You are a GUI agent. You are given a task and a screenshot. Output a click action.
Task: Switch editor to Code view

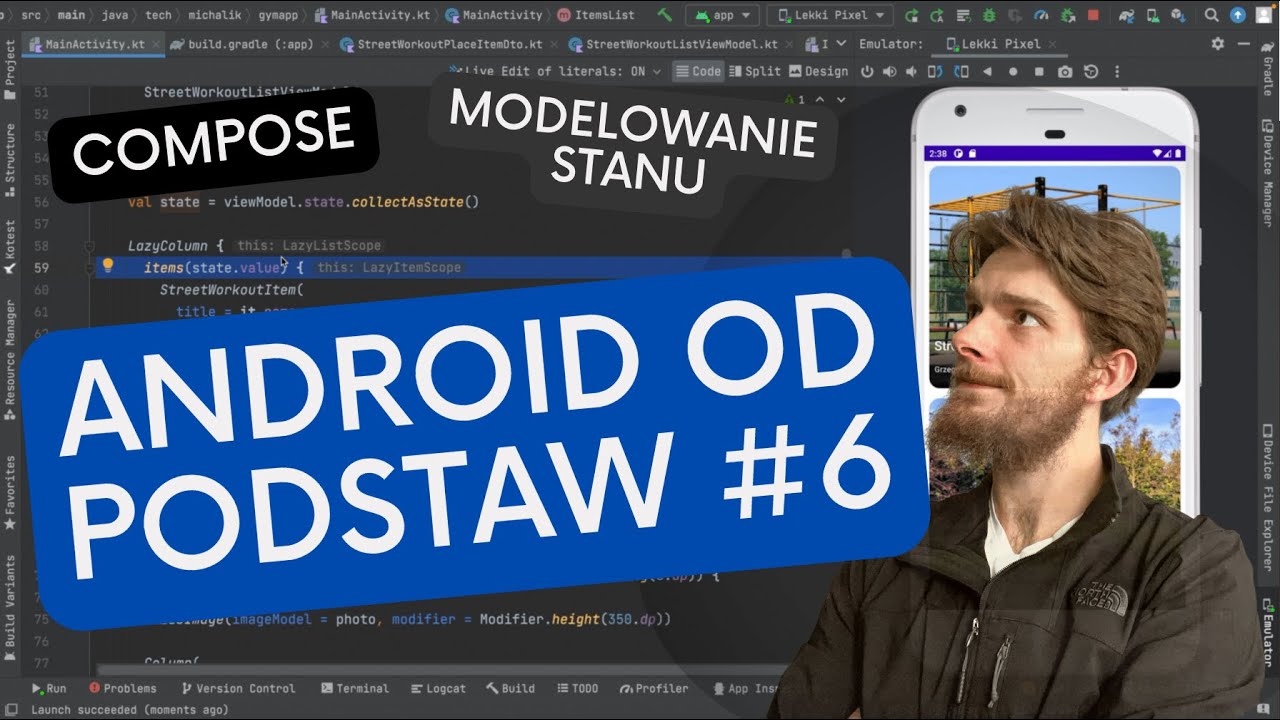tap(698, 72)
